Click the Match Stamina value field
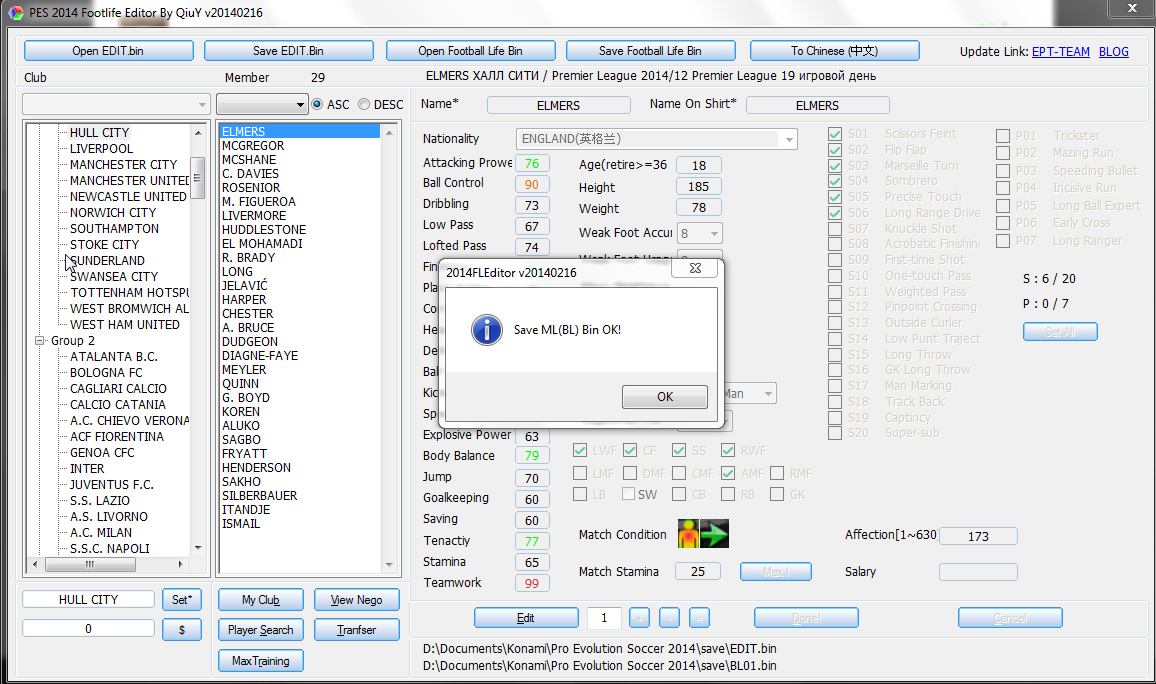Screen dimensions: 1156x684 point(697,572)
